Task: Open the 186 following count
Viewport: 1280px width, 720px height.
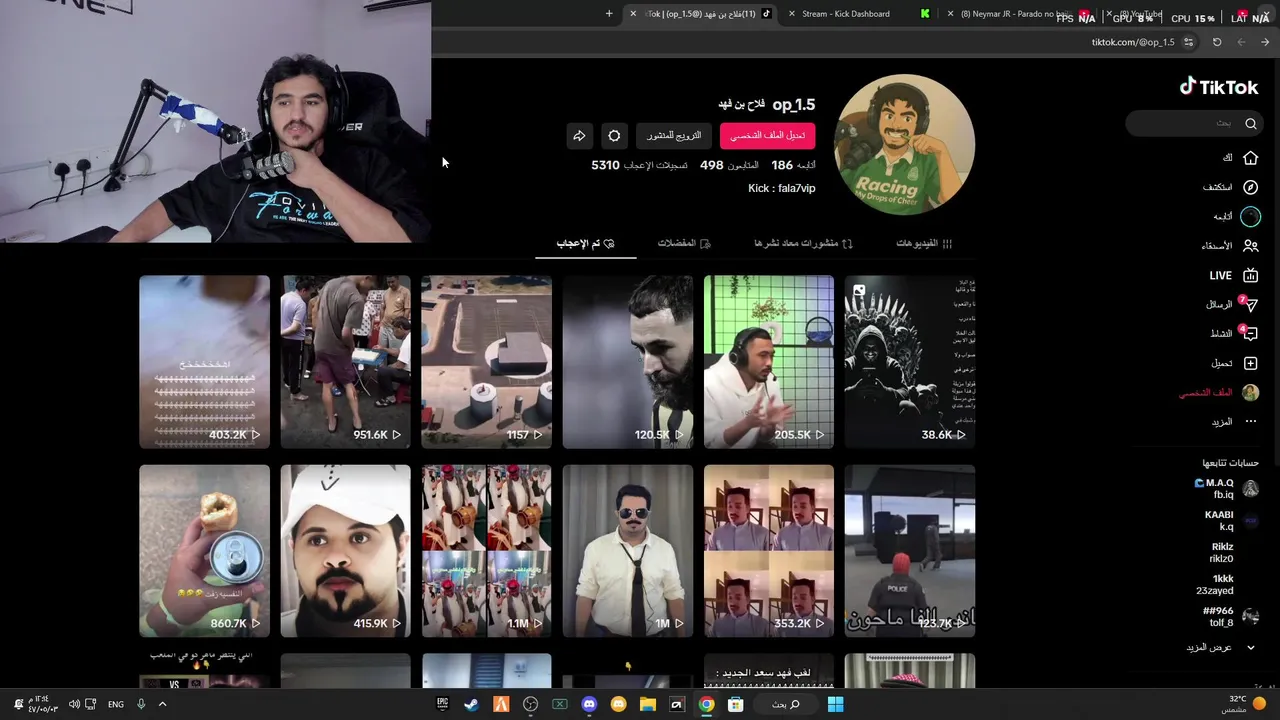Action: pos(793,165)
